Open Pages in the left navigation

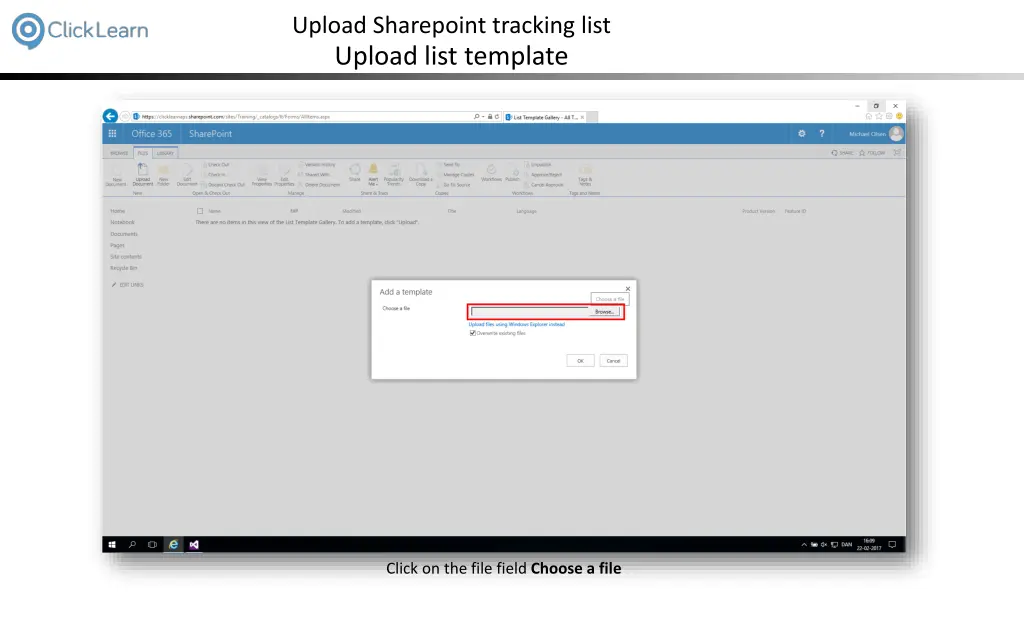click(117, 246)
